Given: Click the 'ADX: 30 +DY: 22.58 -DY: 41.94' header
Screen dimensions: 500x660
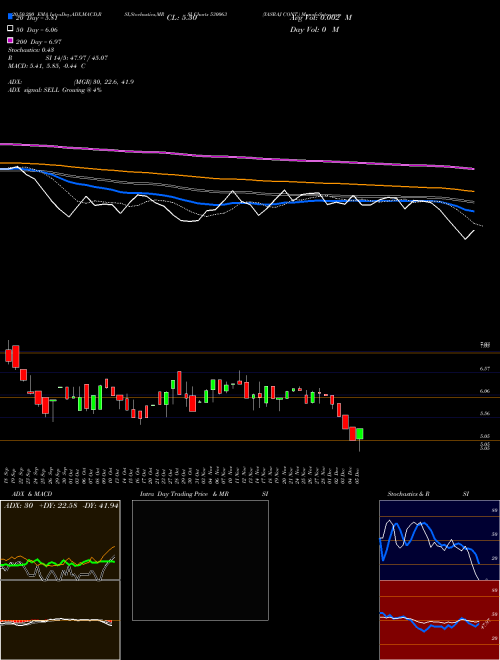Looking at the screenshot, I should click(61, 506).
